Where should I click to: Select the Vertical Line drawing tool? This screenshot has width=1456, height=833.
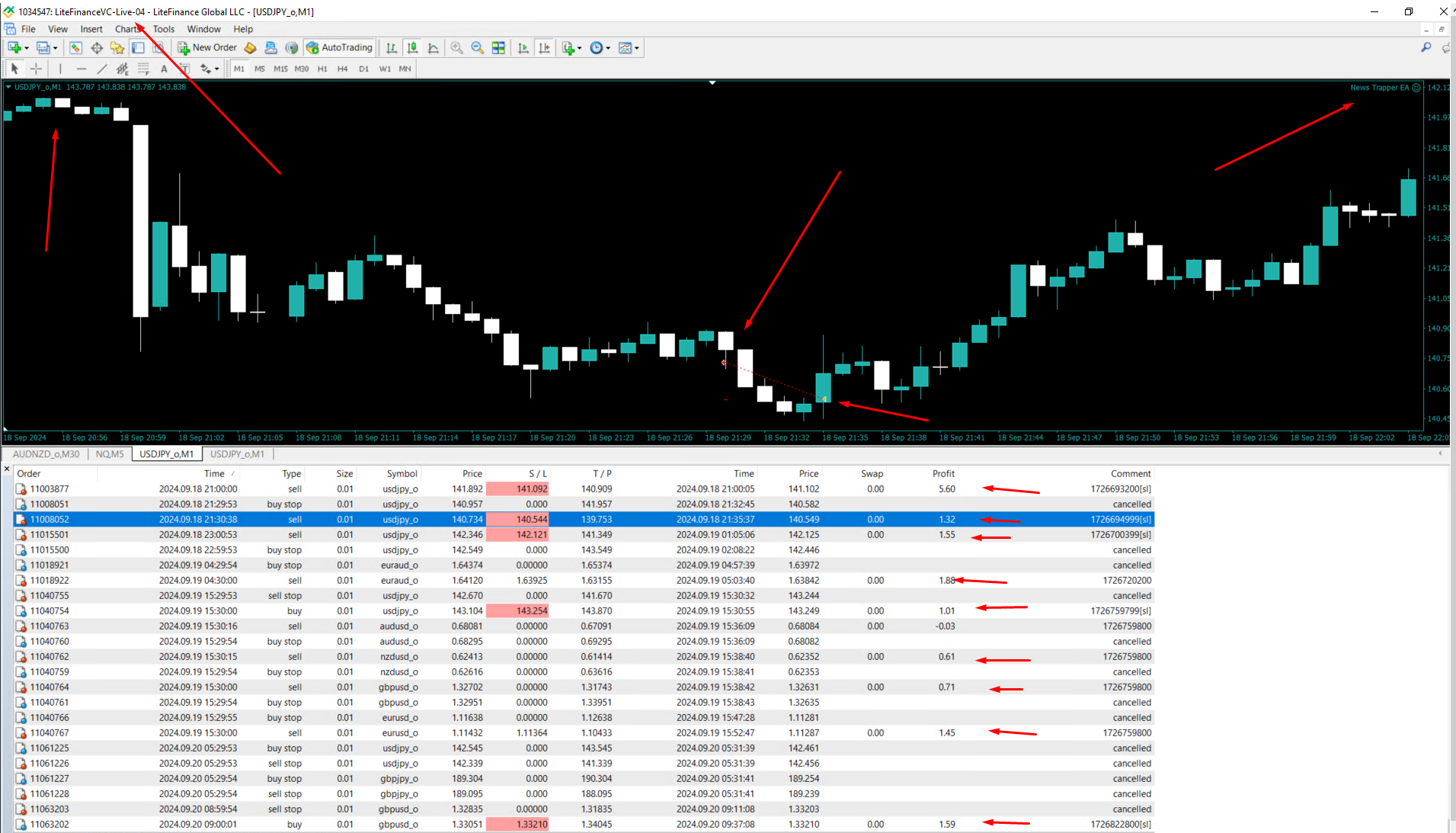point(60,69)
